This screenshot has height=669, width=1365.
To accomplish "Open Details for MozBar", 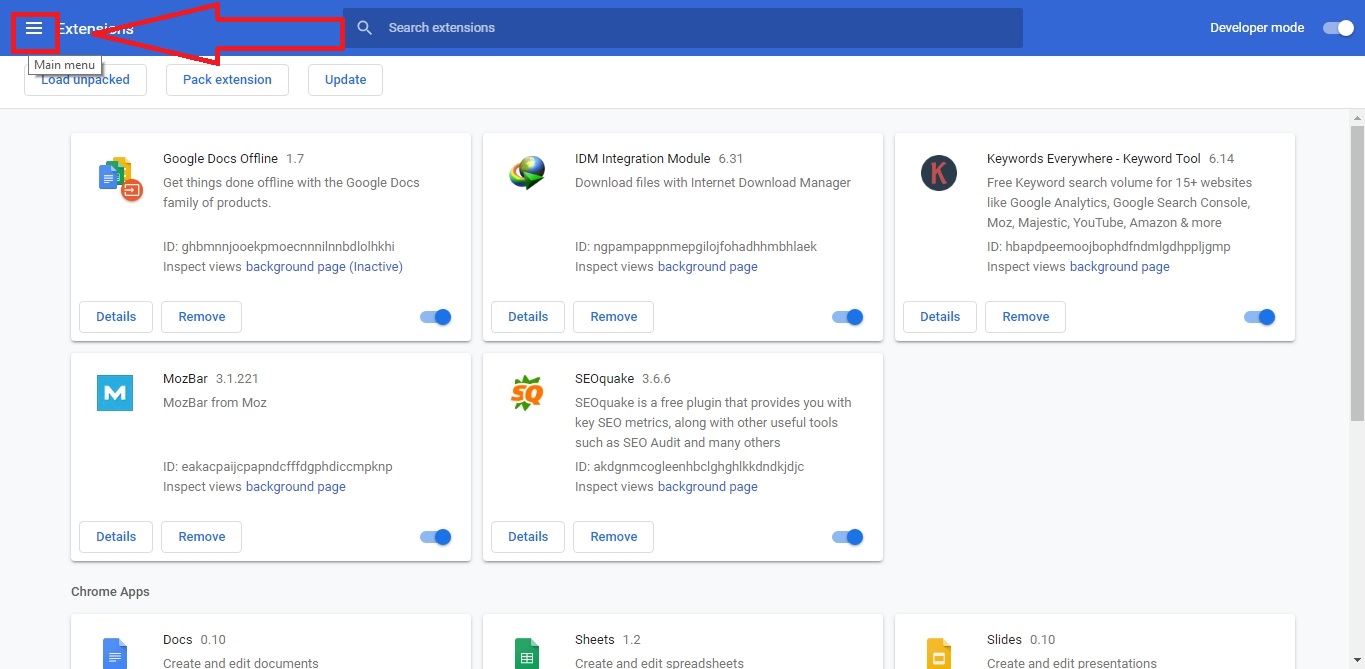I will tap(116, 537).
